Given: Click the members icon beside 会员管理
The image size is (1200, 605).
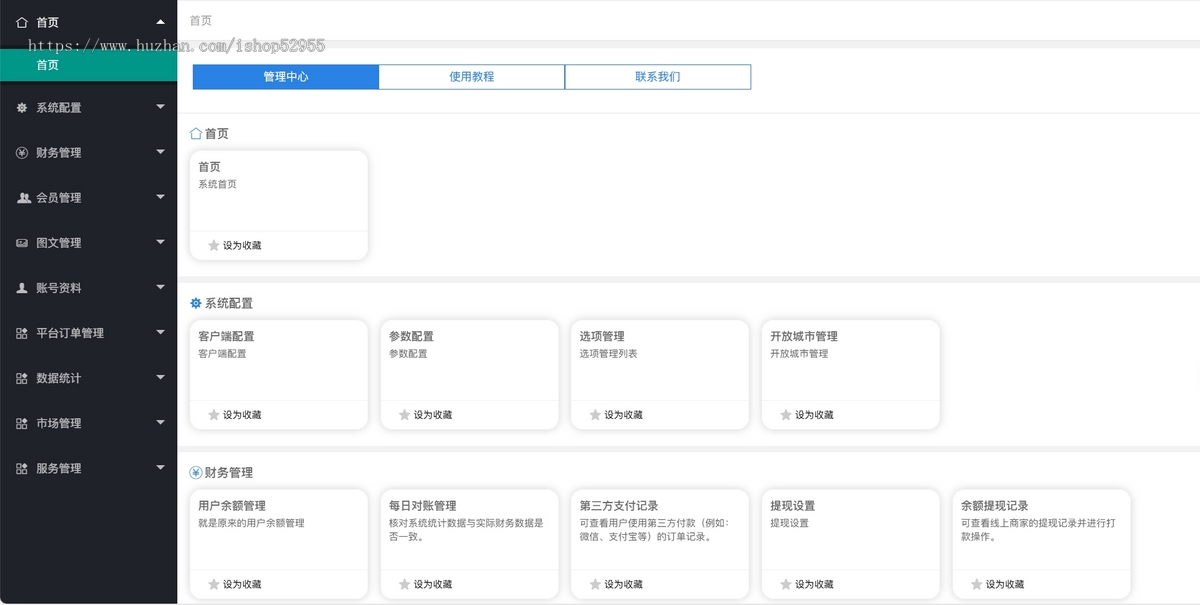Looking at the screenshot, I should pos(23,197).
